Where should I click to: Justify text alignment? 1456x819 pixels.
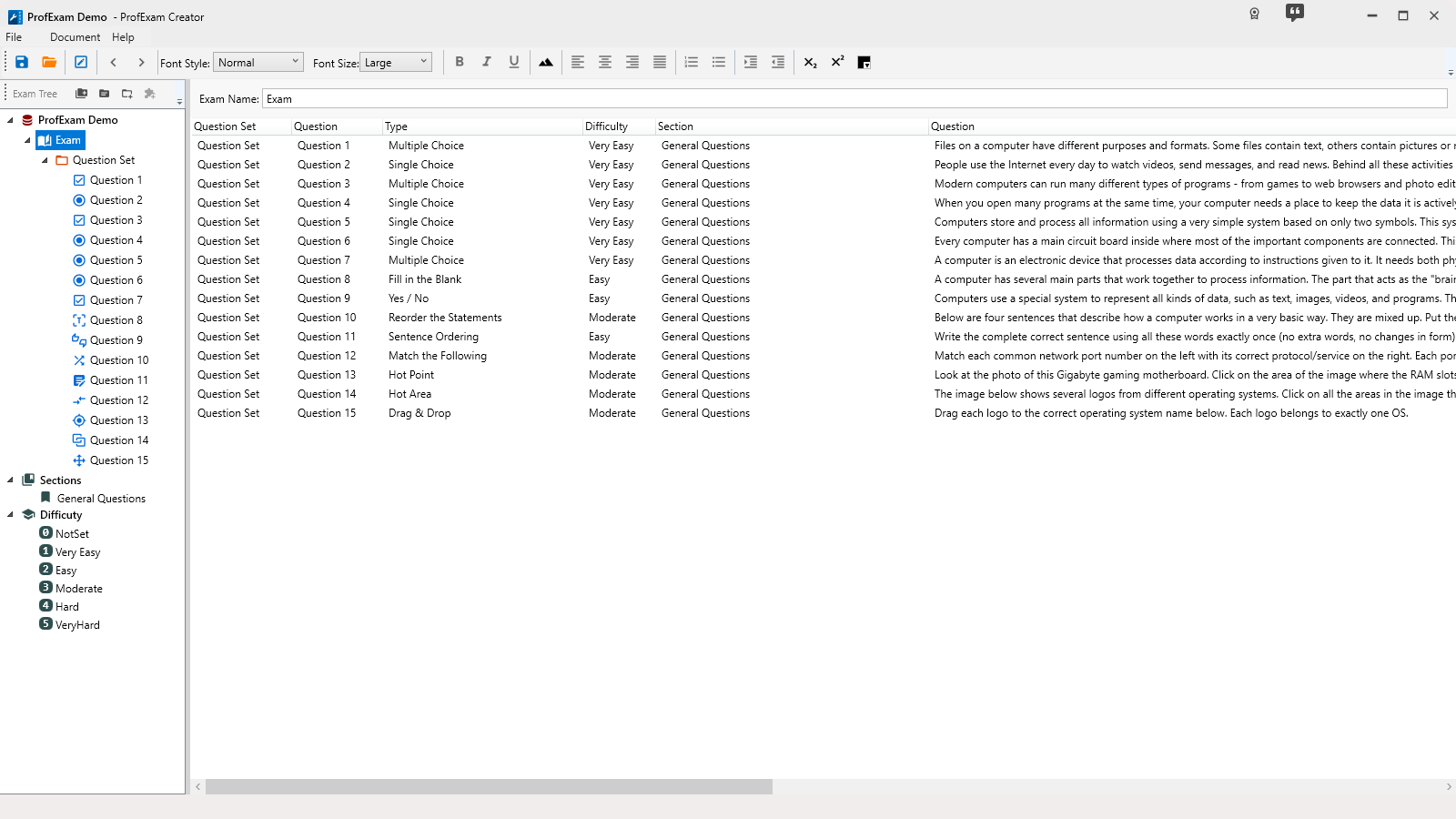tap(660, 62)
